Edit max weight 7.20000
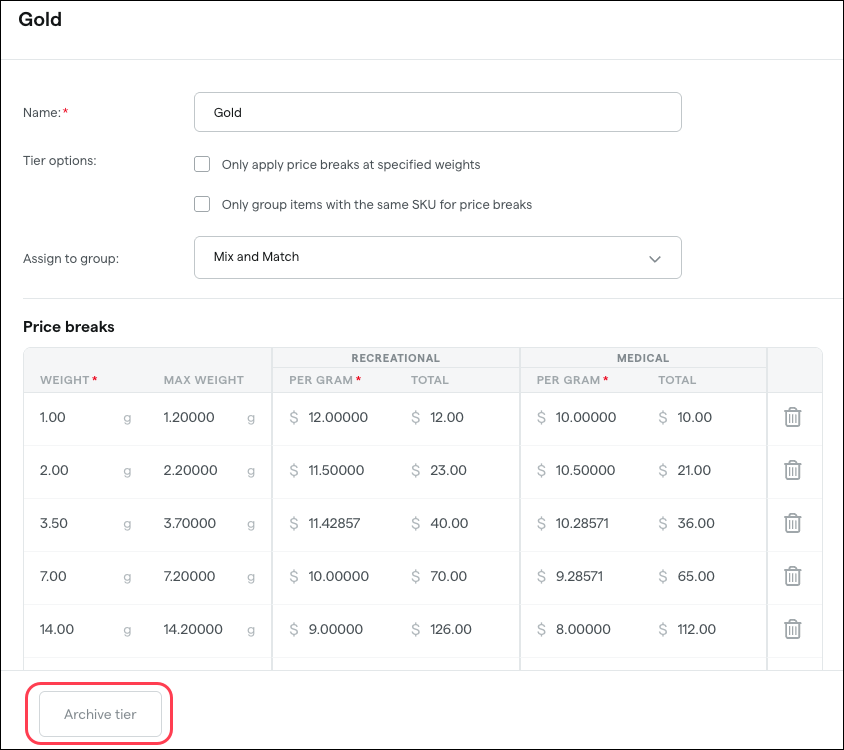Viewport: 844px width, 750px height. pos(189,576)
